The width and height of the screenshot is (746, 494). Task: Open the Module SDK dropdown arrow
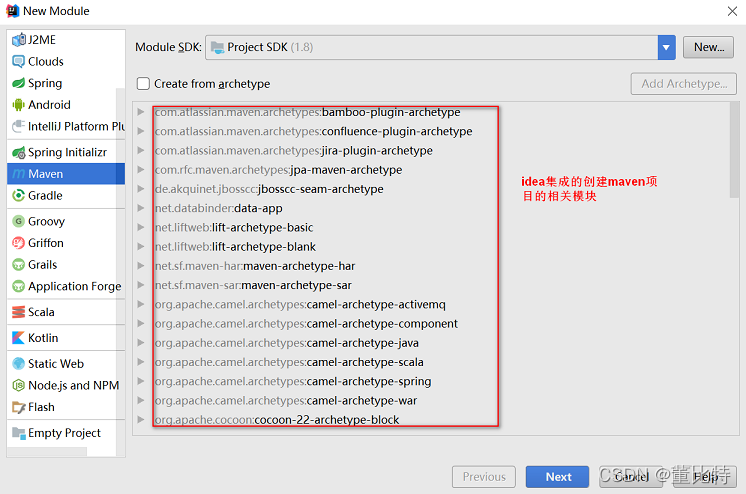coord(667,48)
